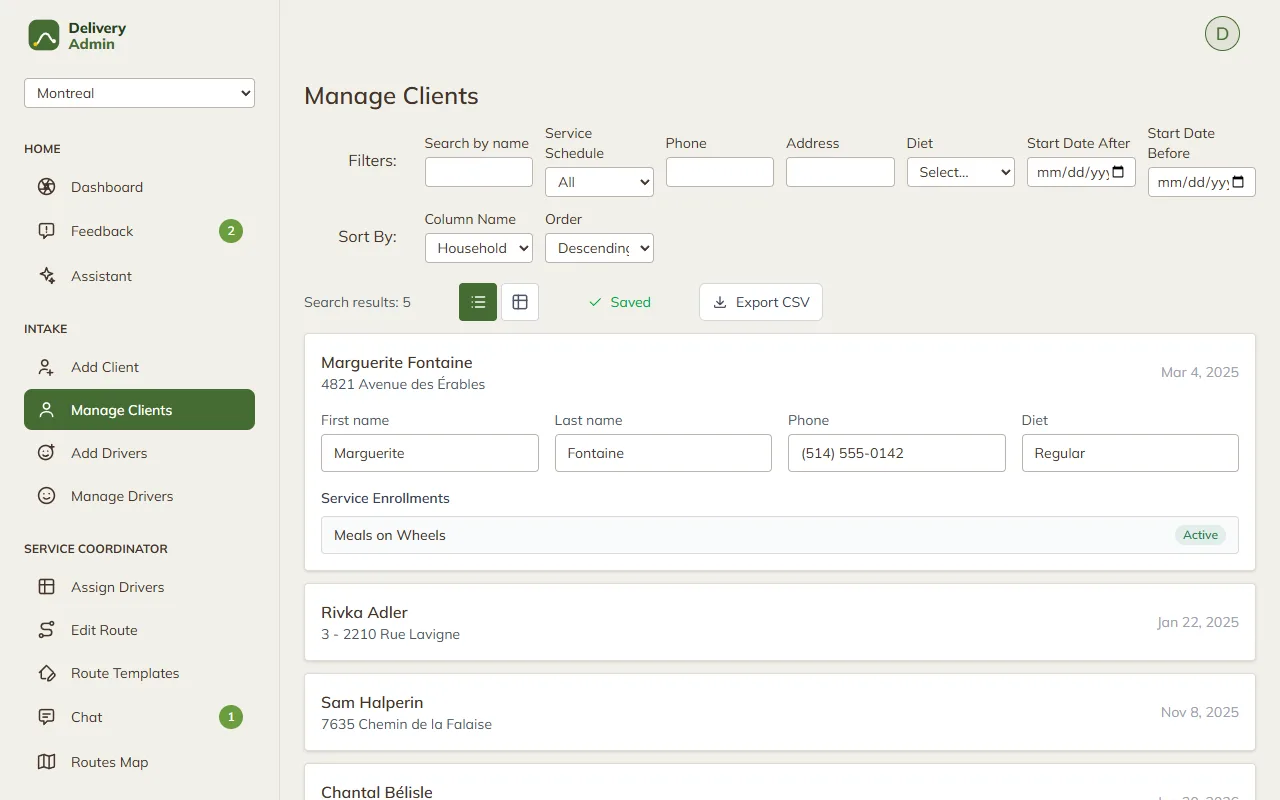1280x800 pixels.
Task: Click the Meals on Wheels enrollment row
Action: pyautogui.click(x=780, y=535)
